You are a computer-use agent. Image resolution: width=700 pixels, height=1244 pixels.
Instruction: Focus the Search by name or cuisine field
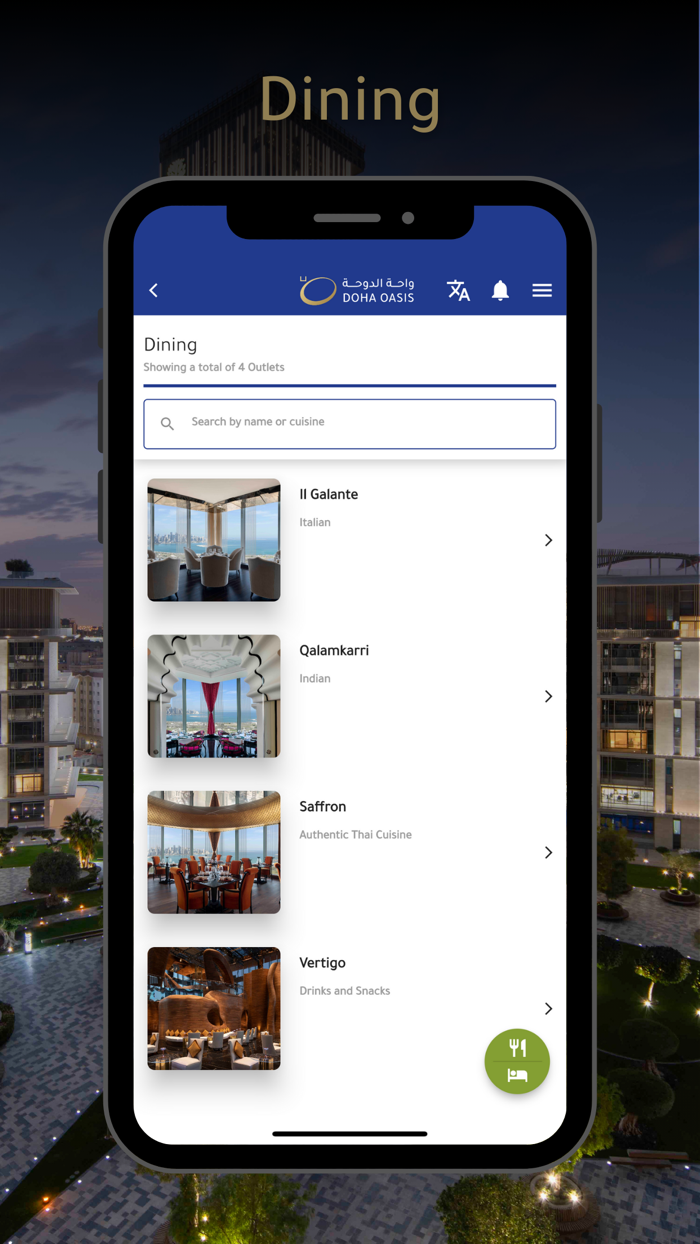point(350,424)
